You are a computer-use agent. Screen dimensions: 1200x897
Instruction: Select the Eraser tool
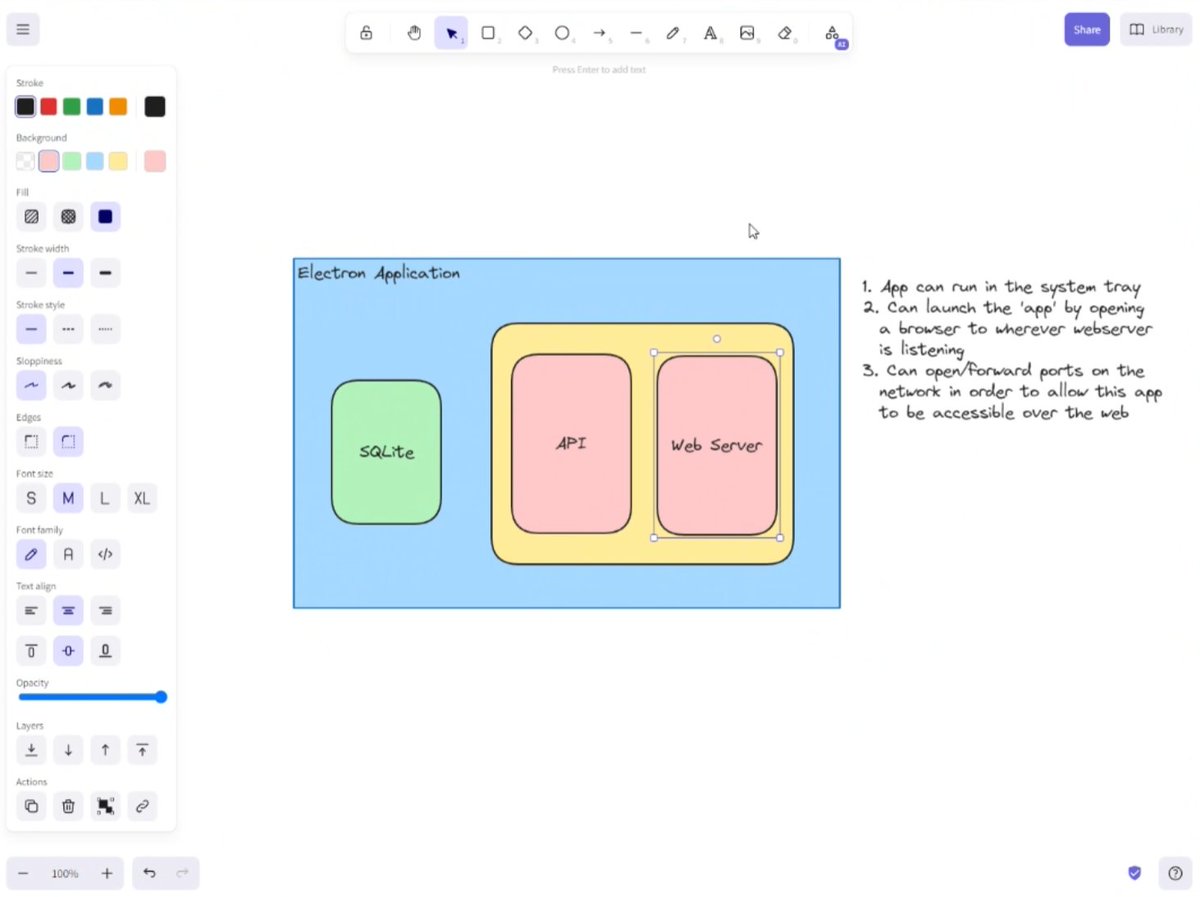click(x=784, y=33)
